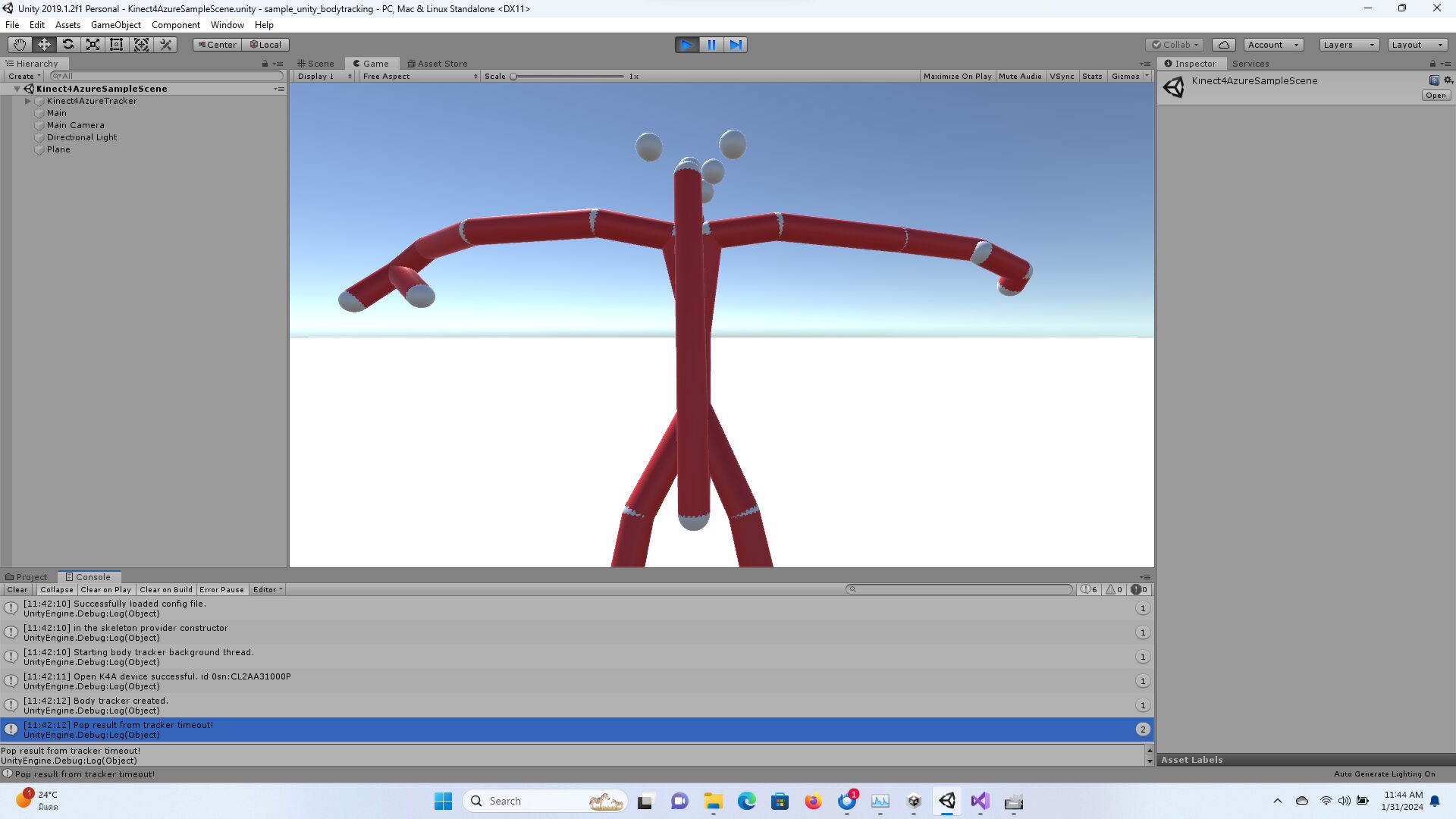The width and height of the screenshot is (1456, 819).
Task: Open Firefox from taskbar
Action: (x=813, y=801)
